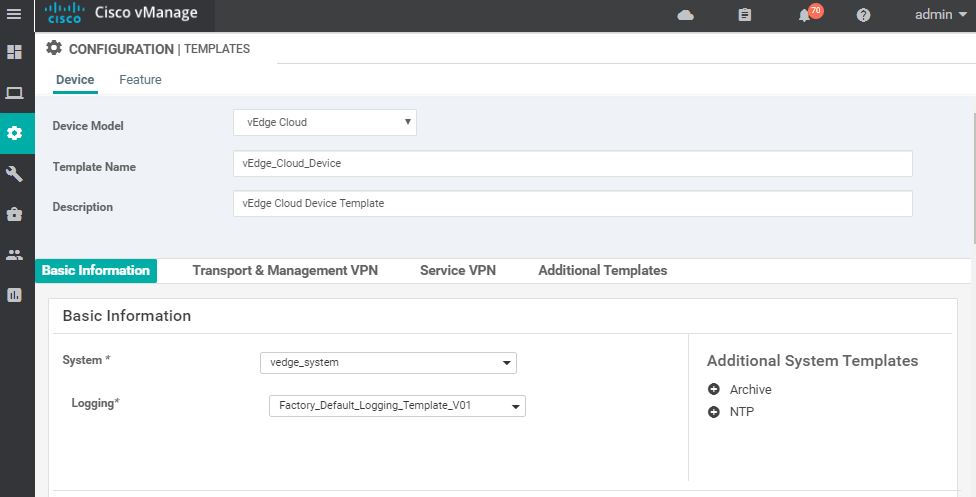Add the NTP system template
This screenshot has height=497, width=976.
tap(714, 412)
